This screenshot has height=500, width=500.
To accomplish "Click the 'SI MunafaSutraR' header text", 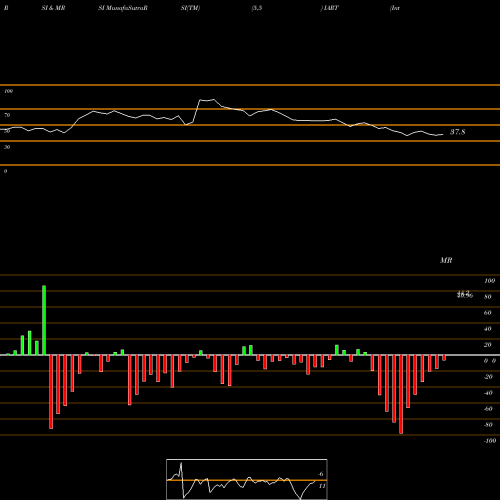I will [x=123, y=8].
